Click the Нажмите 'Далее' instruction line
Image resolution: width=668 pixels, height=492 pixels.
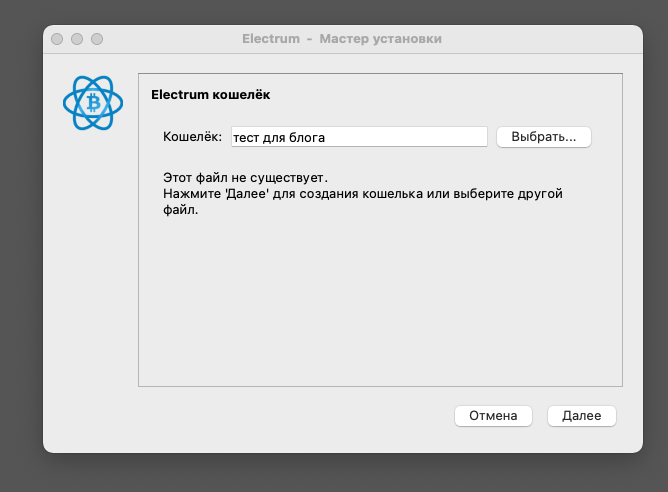(363, 194)
